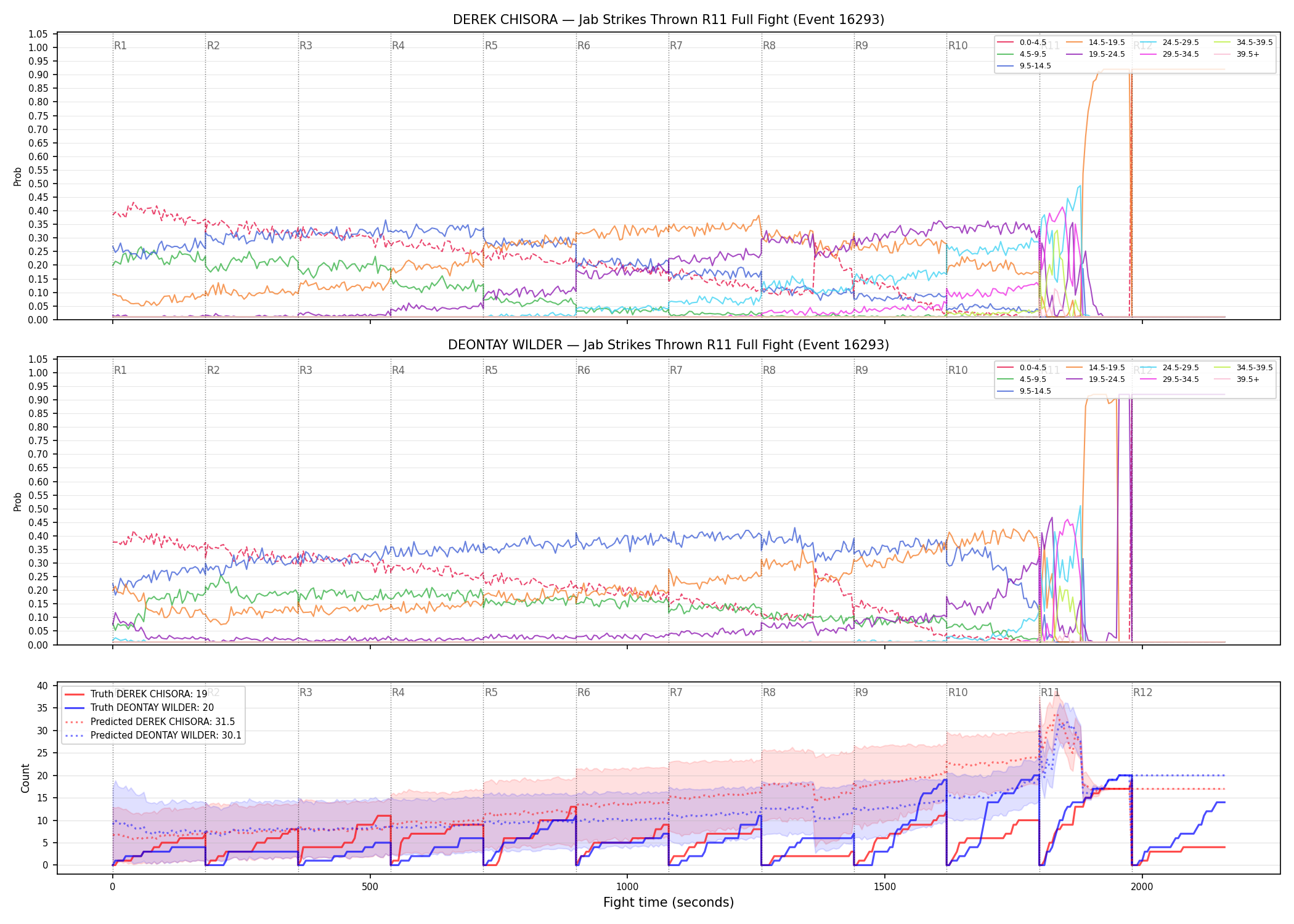The image size is (1294, 924).
Task: Click the 39.5+ legend entry in the Wilder chart
Action: tap(1237, 379)
